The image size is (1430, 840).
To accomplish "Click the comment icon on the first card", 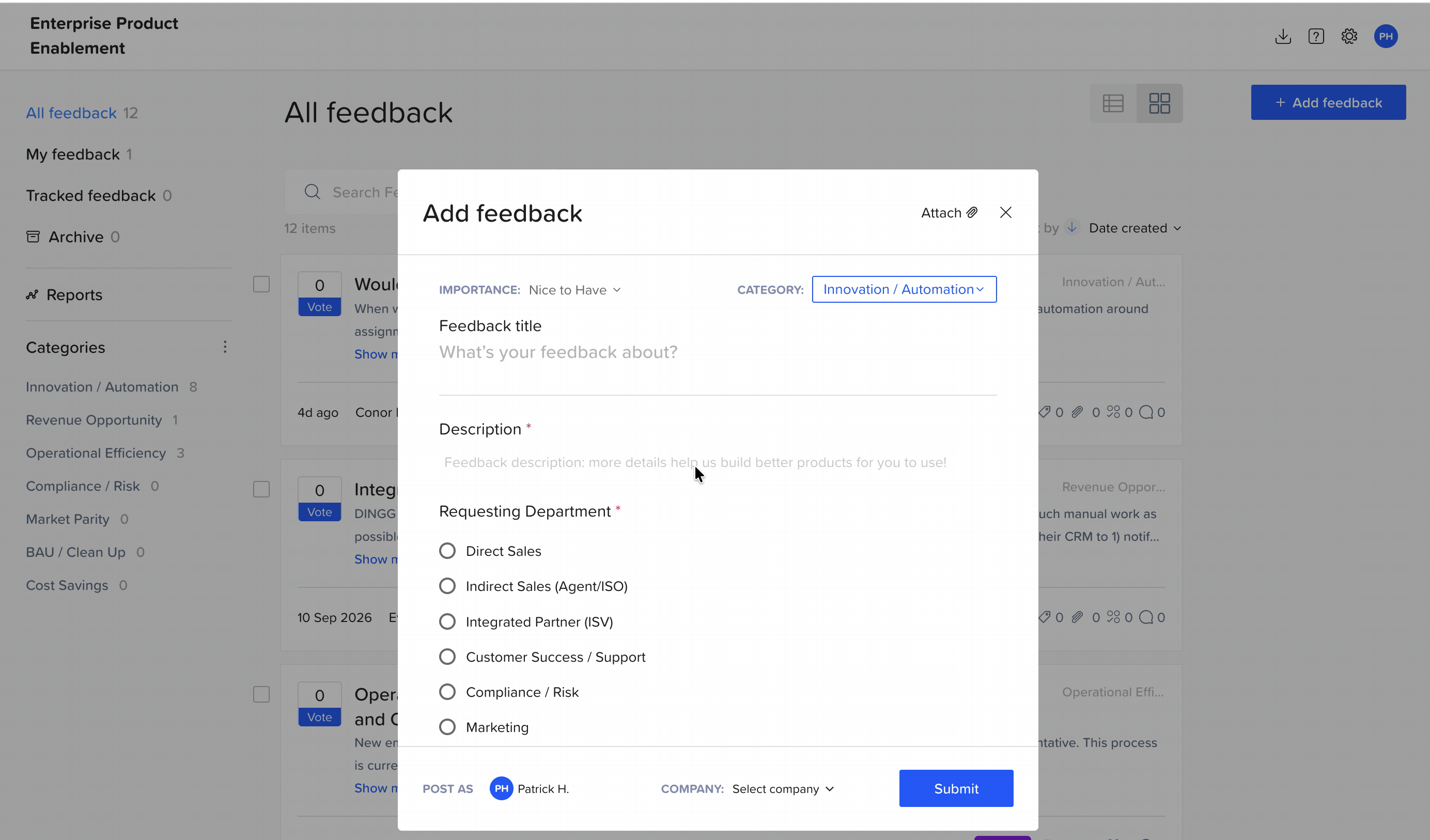I will (1146, 412).
